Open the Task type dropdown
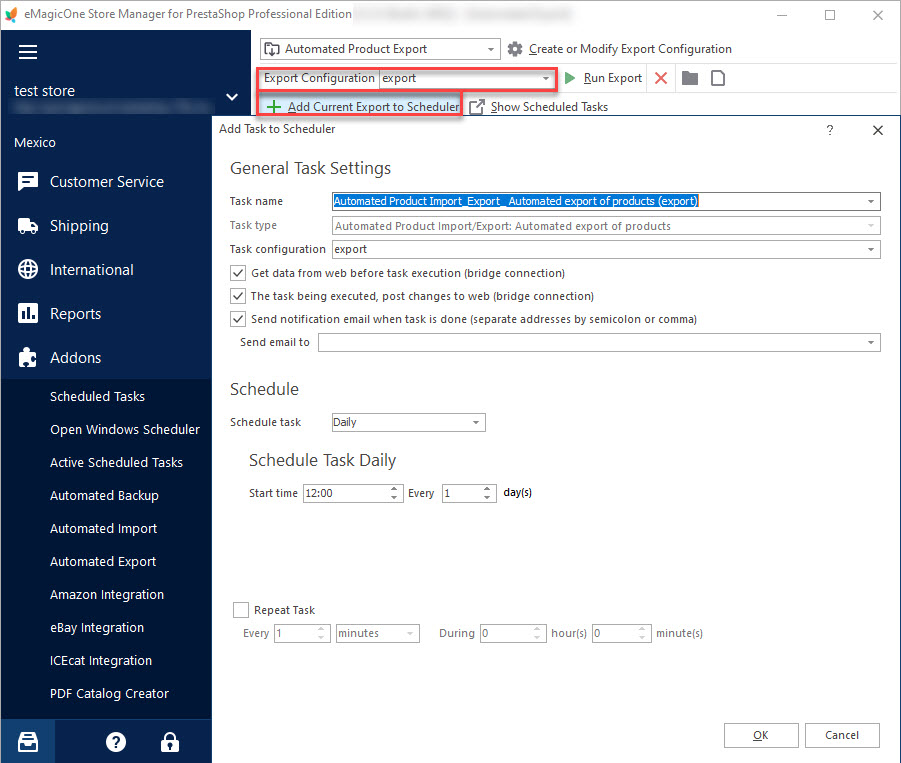Viewport: 901px width, 763px height. tap(871, 226)
